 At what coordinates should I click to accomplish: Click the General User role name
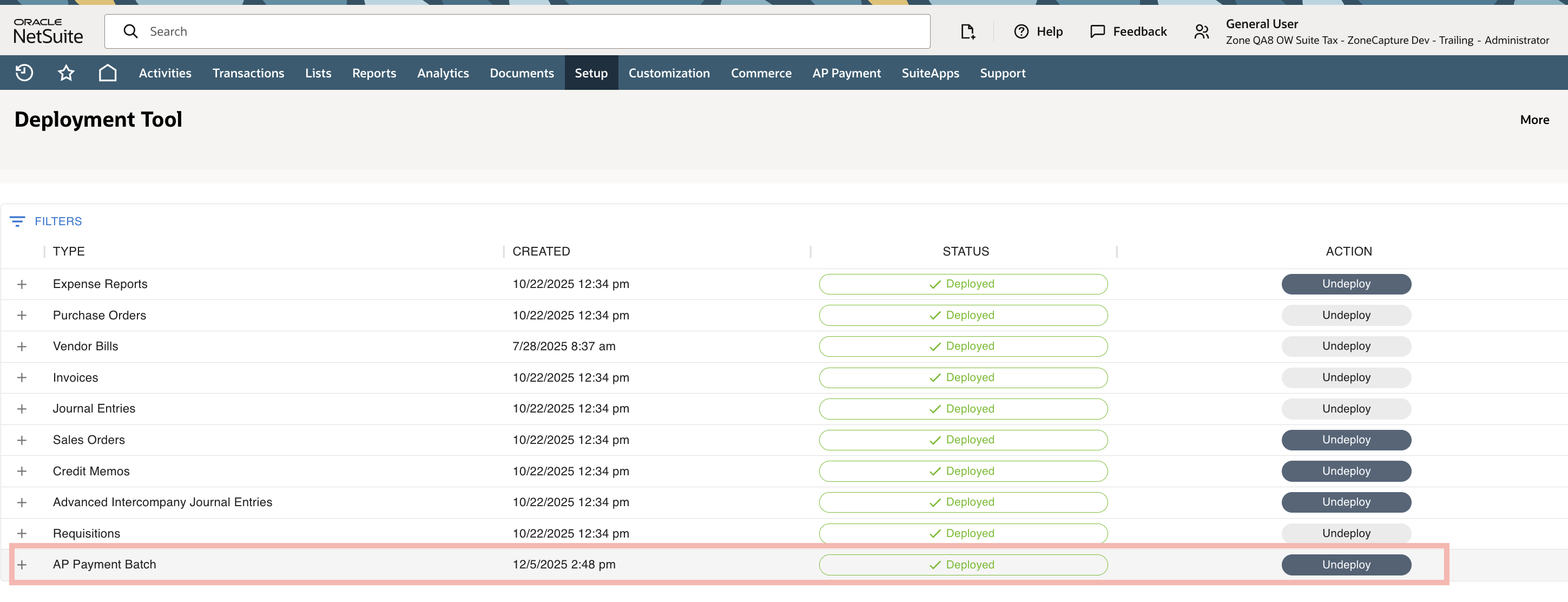1262,24
